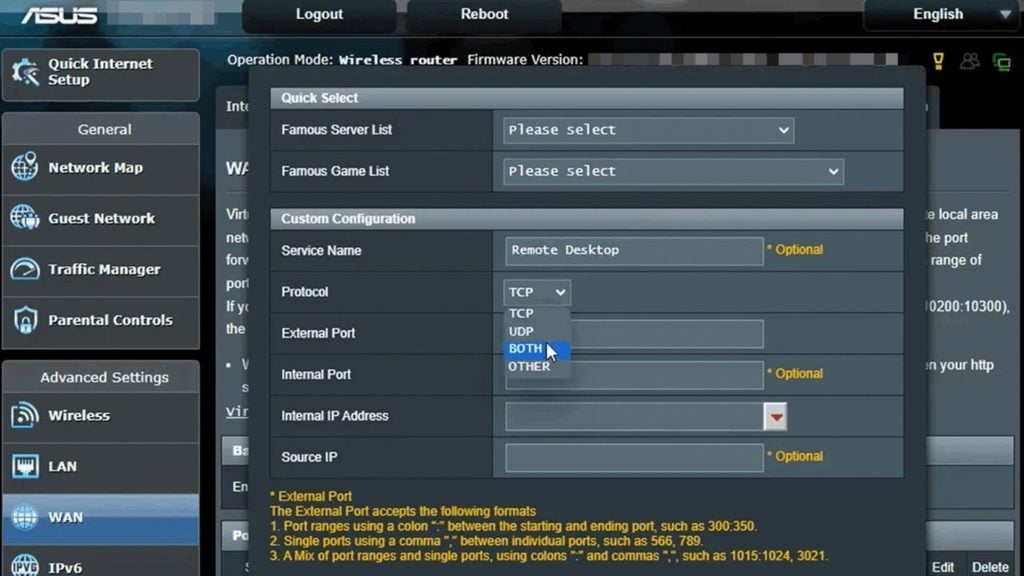Open IPv6 settings section
The height and width of the screenshot is (576, 1024).
click(x=101, y=563)
